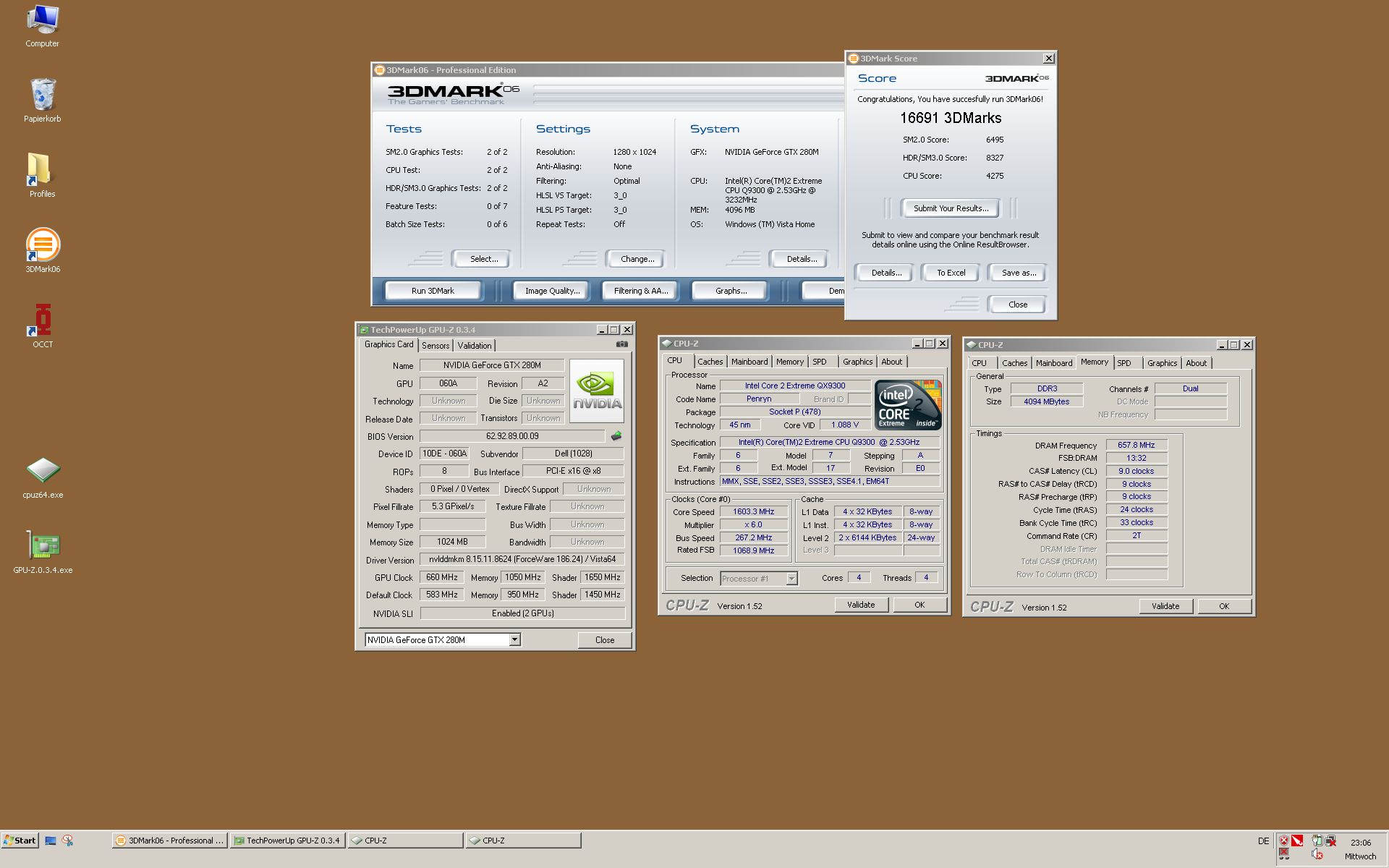
Task: Open the SPD tab in CPU-Z Memory window
Action: (1123, 363)
